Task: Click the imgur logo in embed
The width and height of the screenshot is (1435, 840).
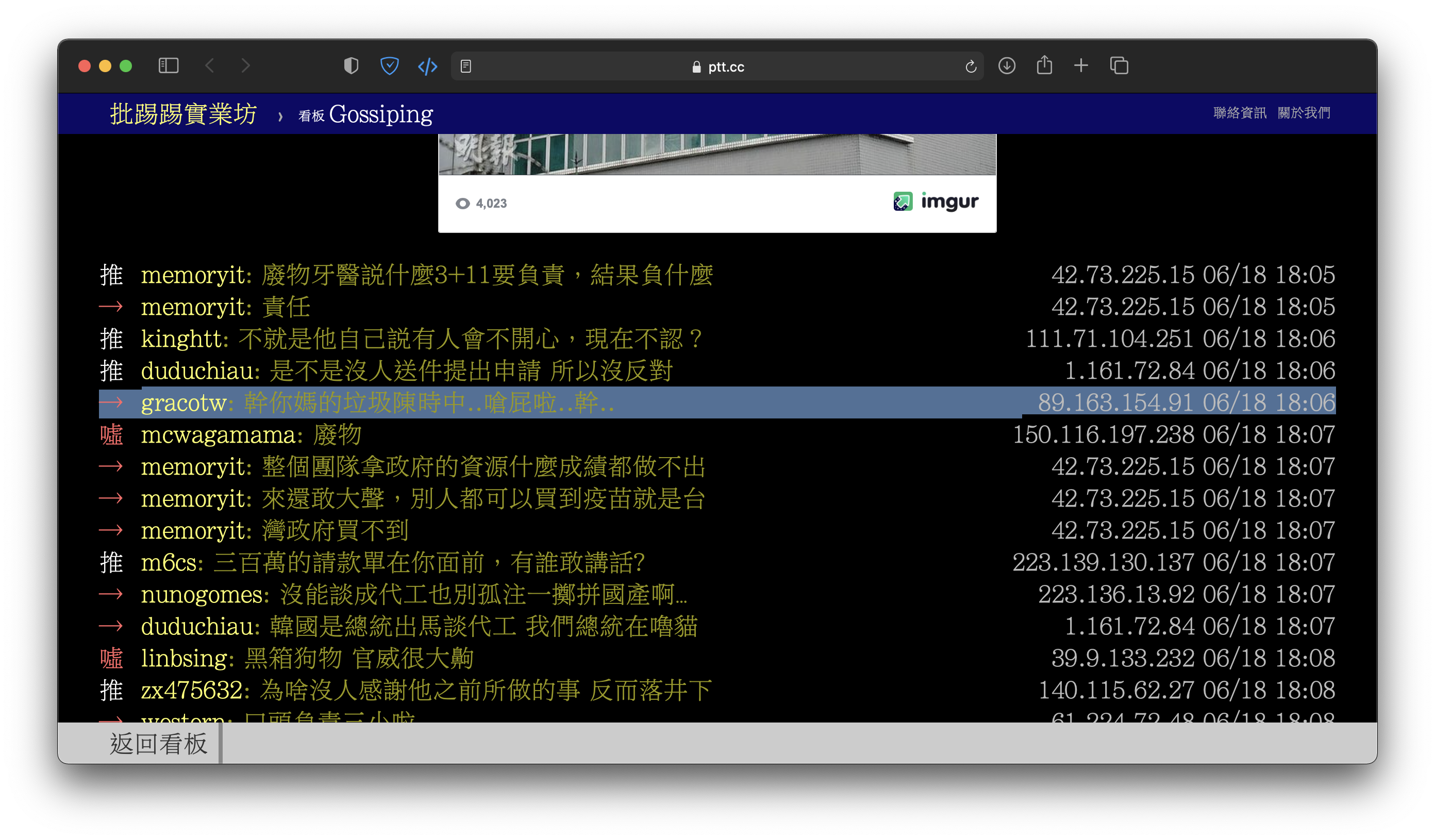Action: (x=936, y=201)
